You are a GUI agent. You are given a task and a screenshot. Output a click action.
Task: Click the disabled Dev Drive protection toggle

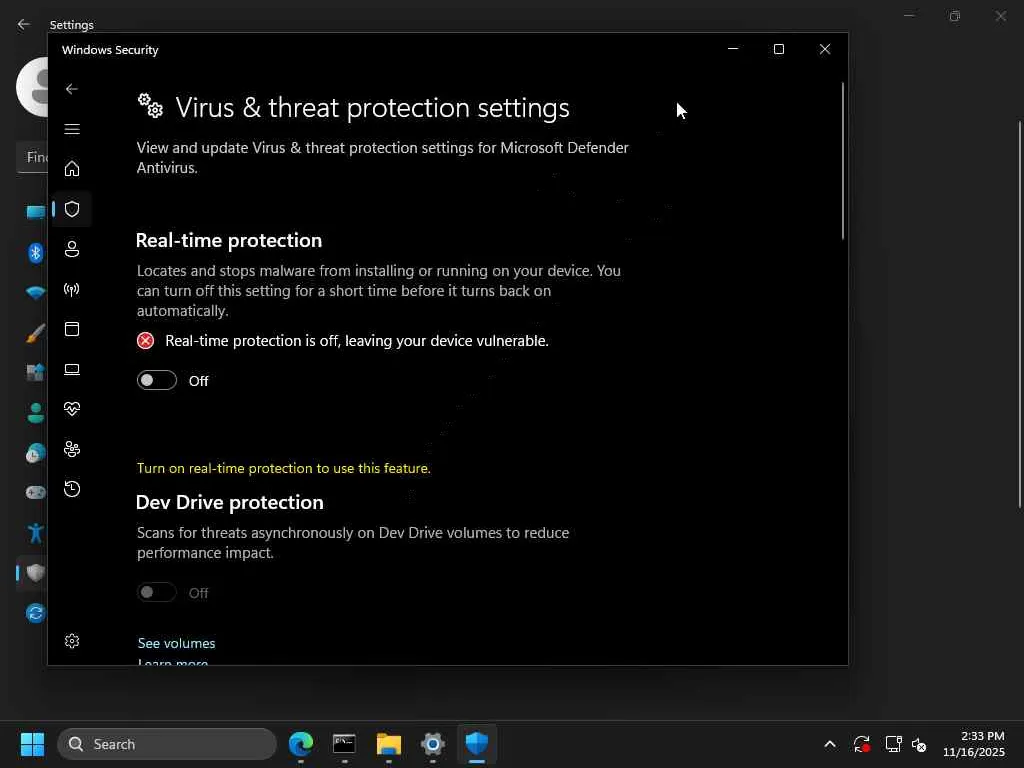[x=157, y=592]
